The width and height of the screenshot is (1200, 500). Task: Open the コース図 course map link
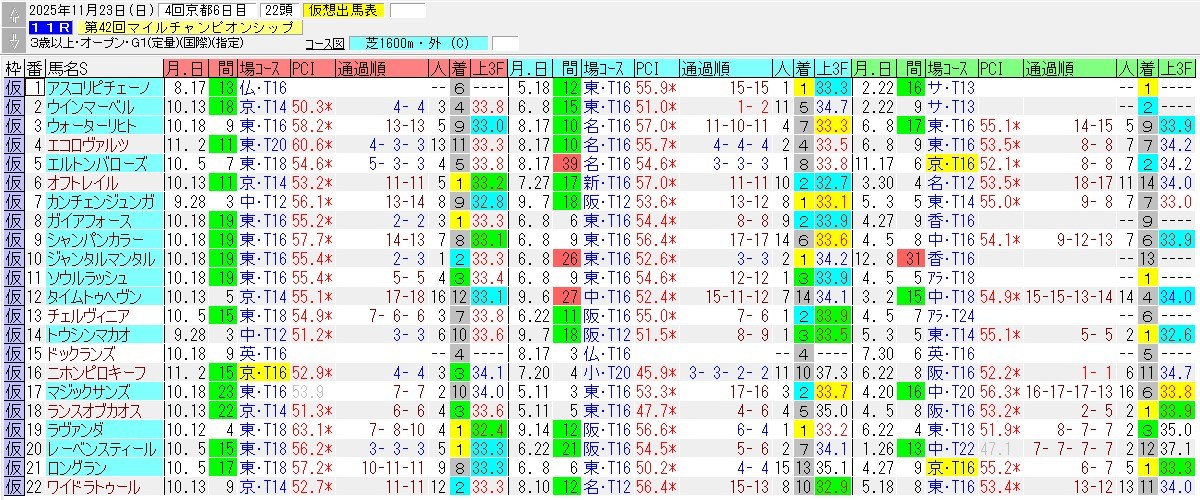click(x=323, y=44)
